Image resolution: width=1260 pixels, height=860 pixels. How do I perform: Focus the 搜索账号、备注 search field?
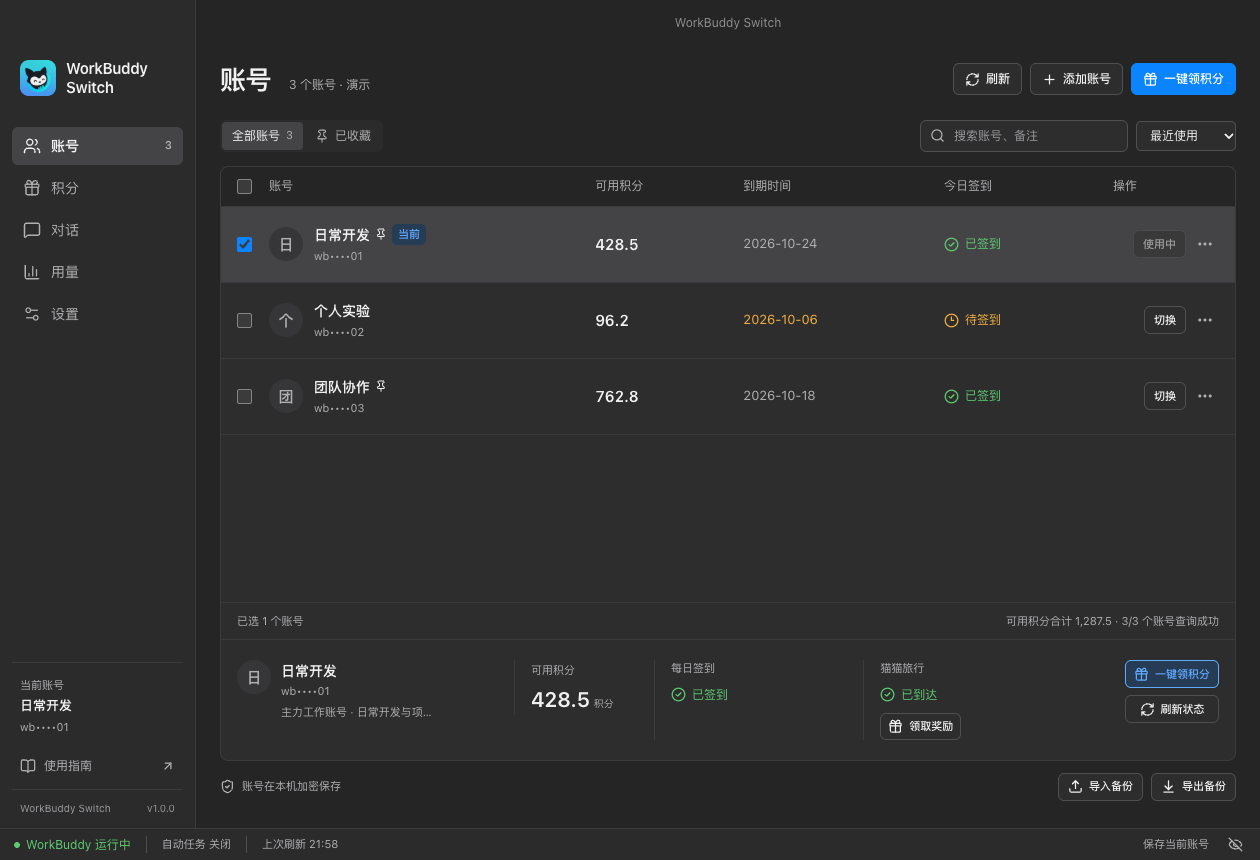pyautogui.click(x=1023, y=136)
